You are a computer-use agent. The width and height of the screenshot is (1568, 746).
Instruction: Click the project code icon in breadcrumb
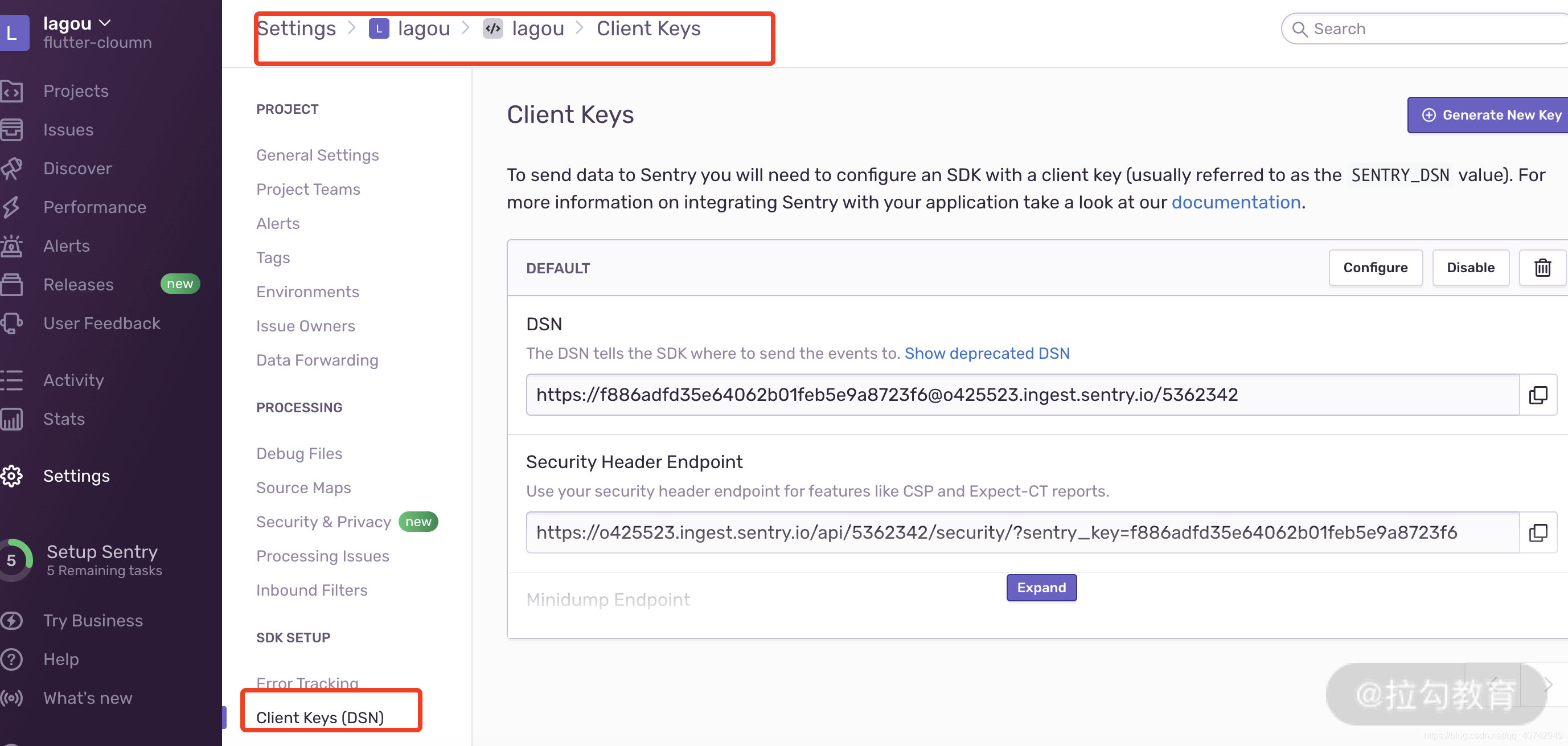[493, 28]
